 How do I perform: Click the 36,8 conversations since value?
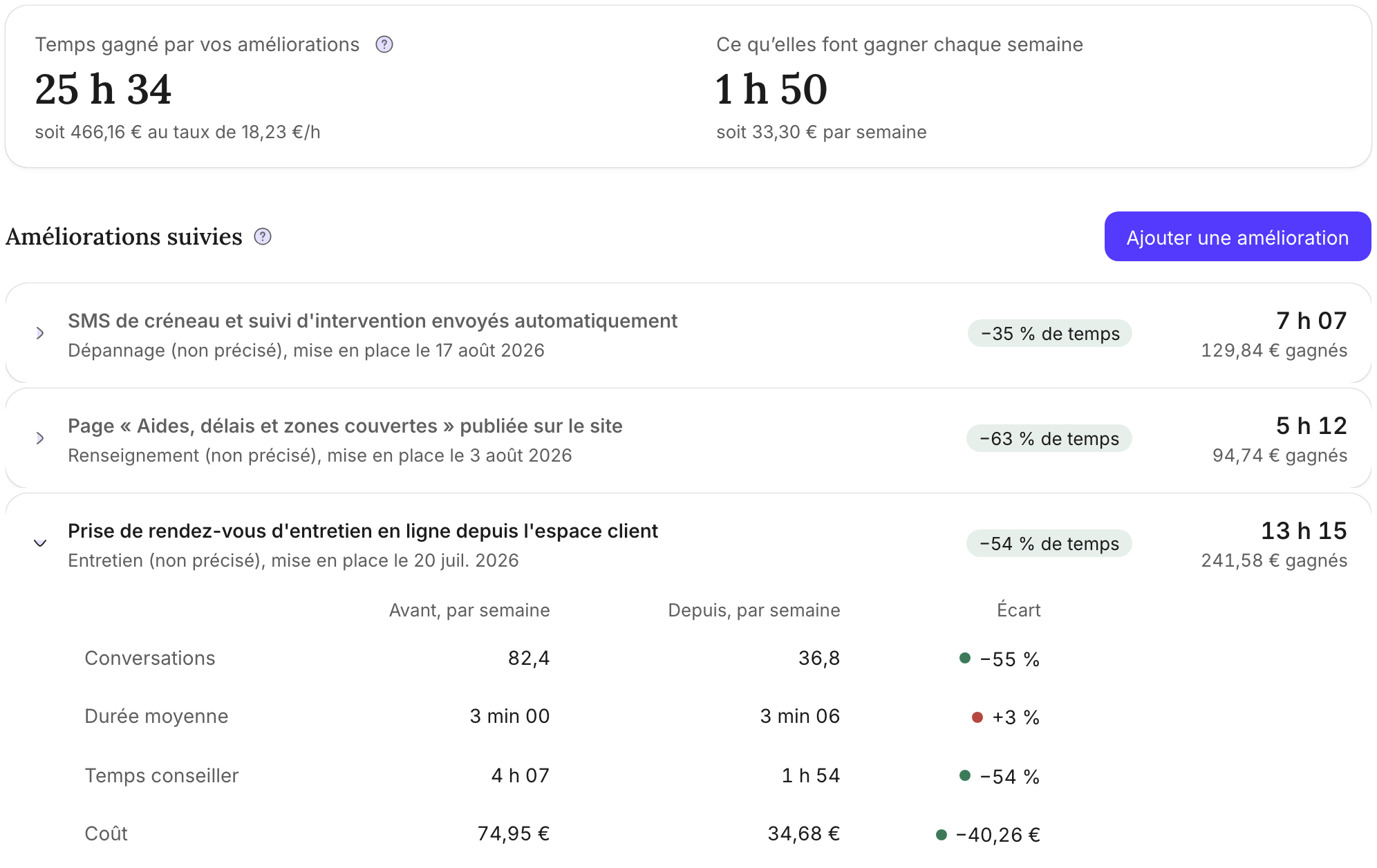819,658
